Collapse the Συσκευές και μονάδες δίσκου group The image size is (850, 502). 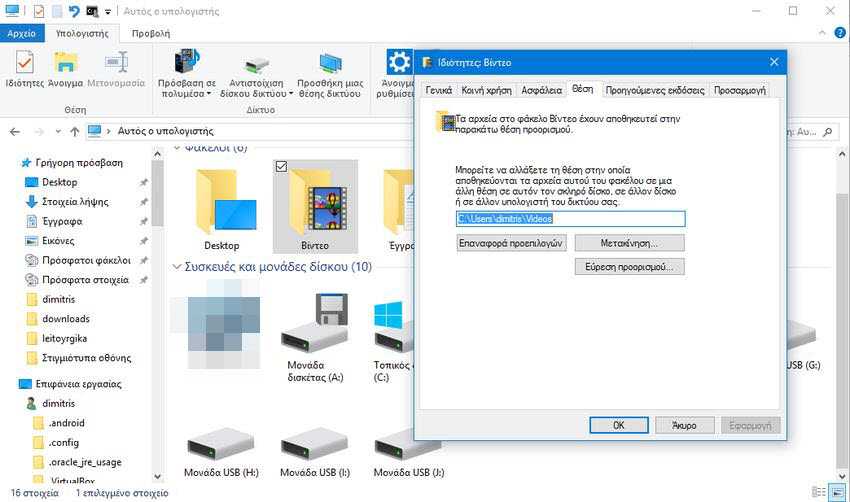(x=178, y=267)
